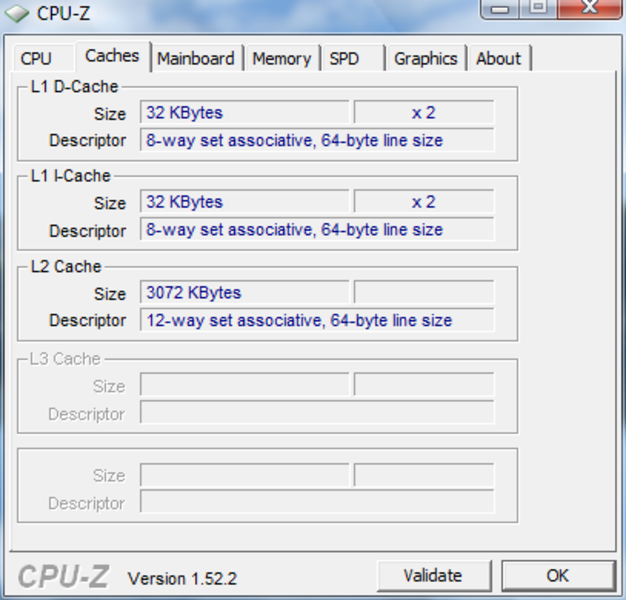This screenshot has width=626, height=600.
Task: Click the L1 D-Cache group label
Action: (75, 87)
